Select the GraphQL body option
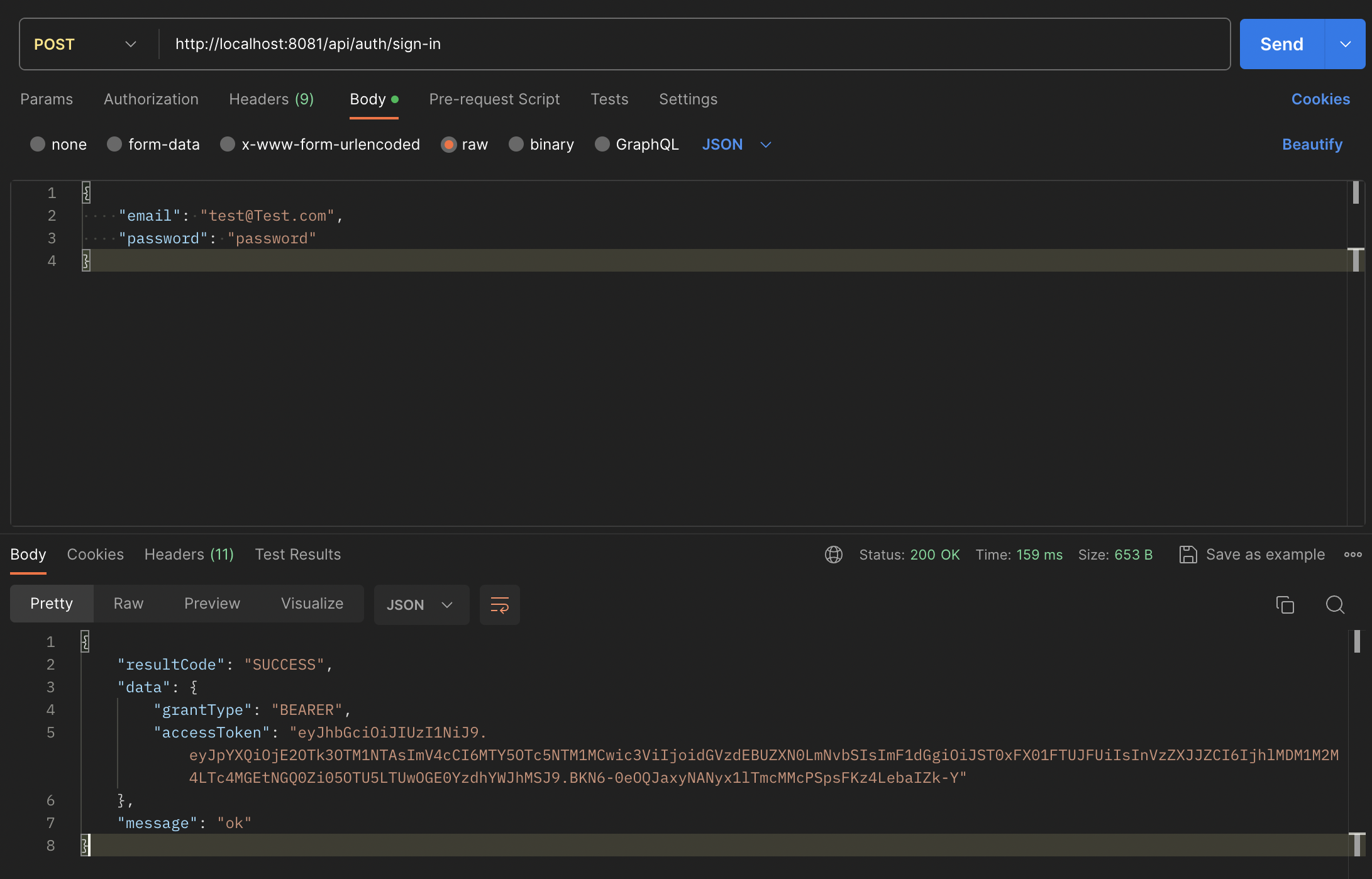 [602, 145]
